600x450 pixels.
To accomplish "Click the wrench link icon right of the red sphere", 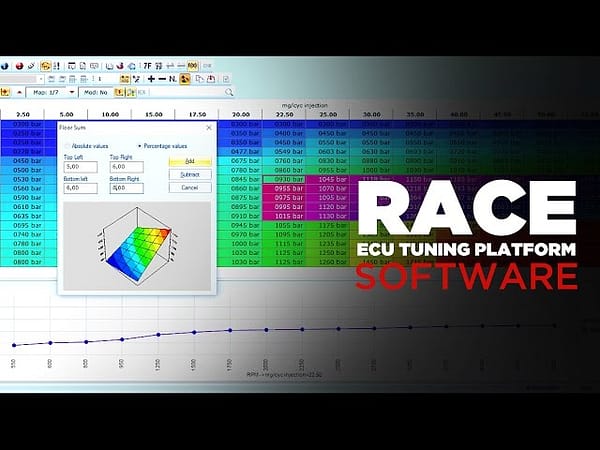I will 31,66.
